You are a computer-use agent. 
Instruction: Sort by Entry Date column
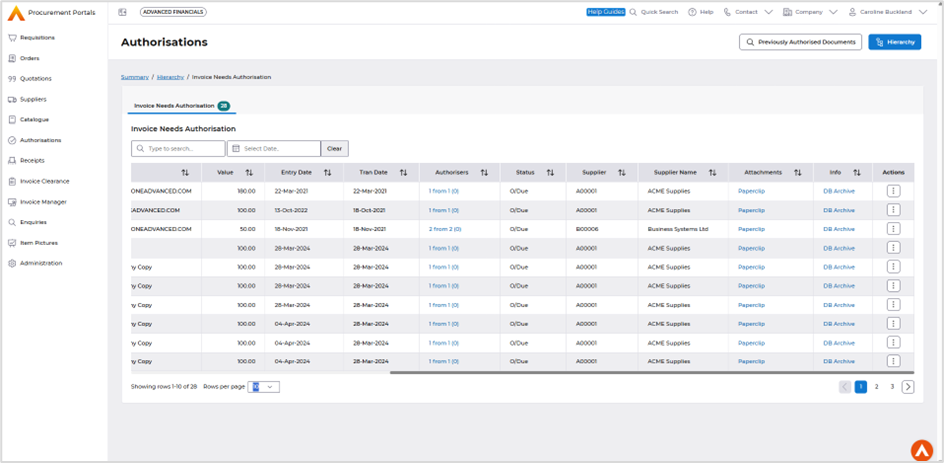click(x=327, y=173)
